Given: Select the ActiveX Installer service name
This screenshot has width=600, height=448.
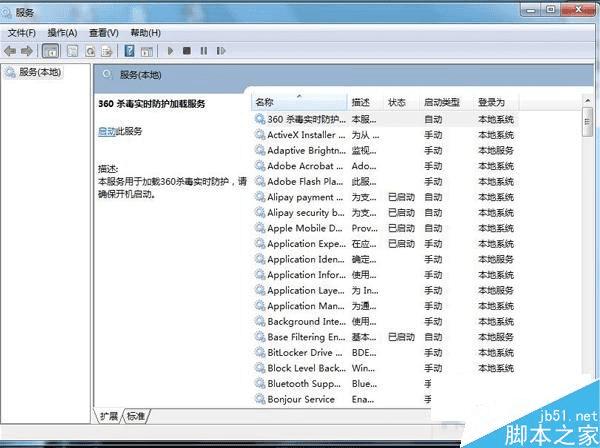Looking at the screenshot, I should pyautogui.click(x=306, y=135).
